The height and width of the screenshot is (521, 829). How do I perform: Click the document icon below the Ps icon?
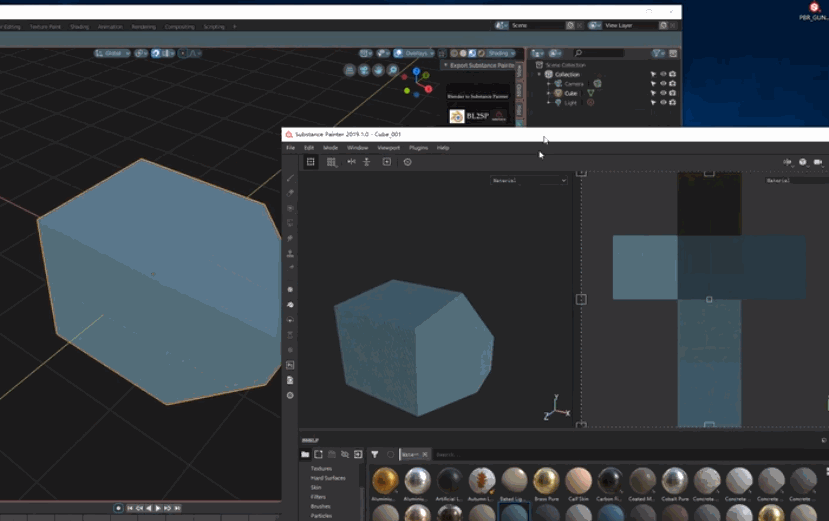(290, 380)
